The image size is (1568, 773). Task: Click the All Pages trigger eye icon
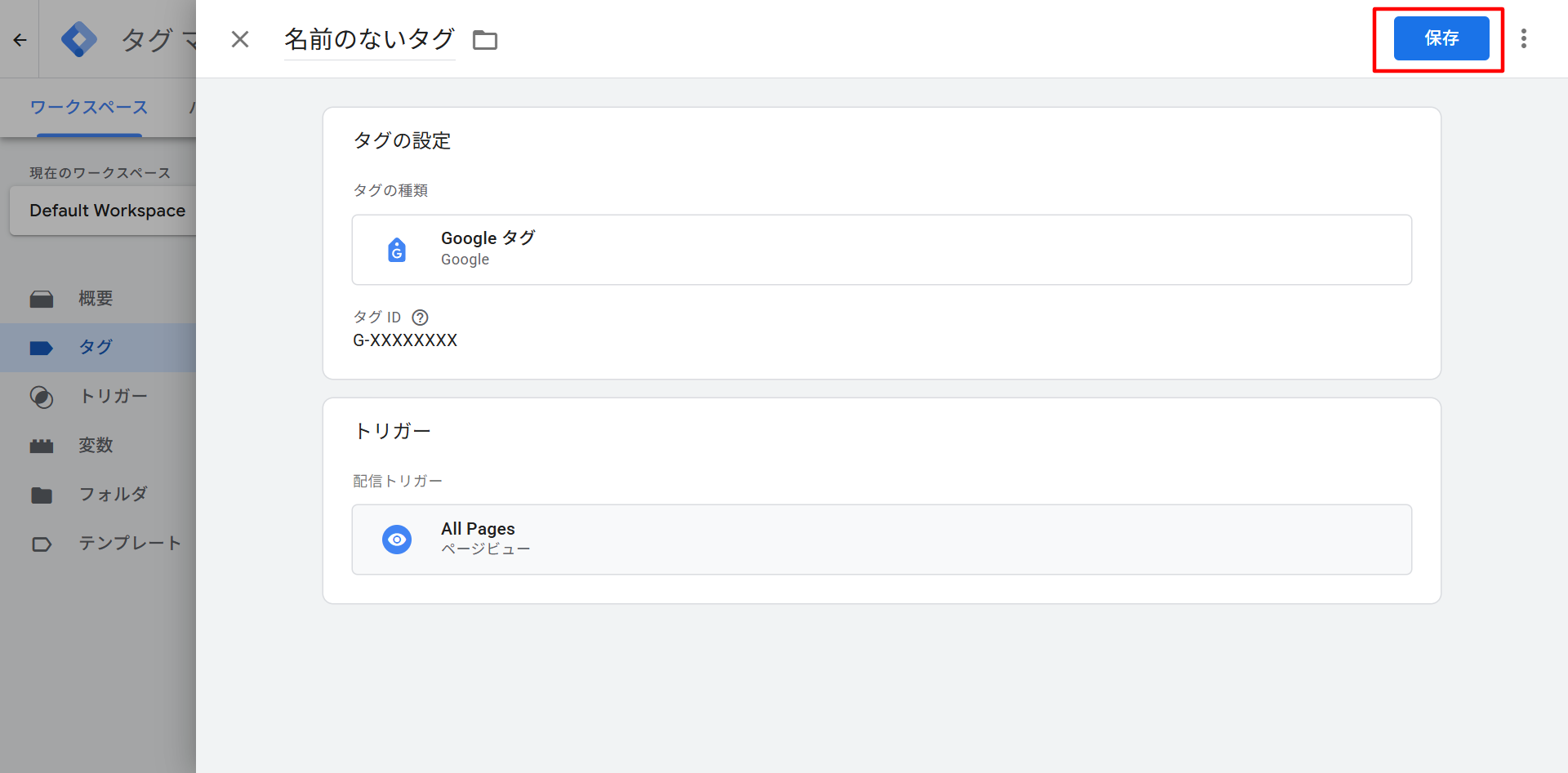[397, 540]
